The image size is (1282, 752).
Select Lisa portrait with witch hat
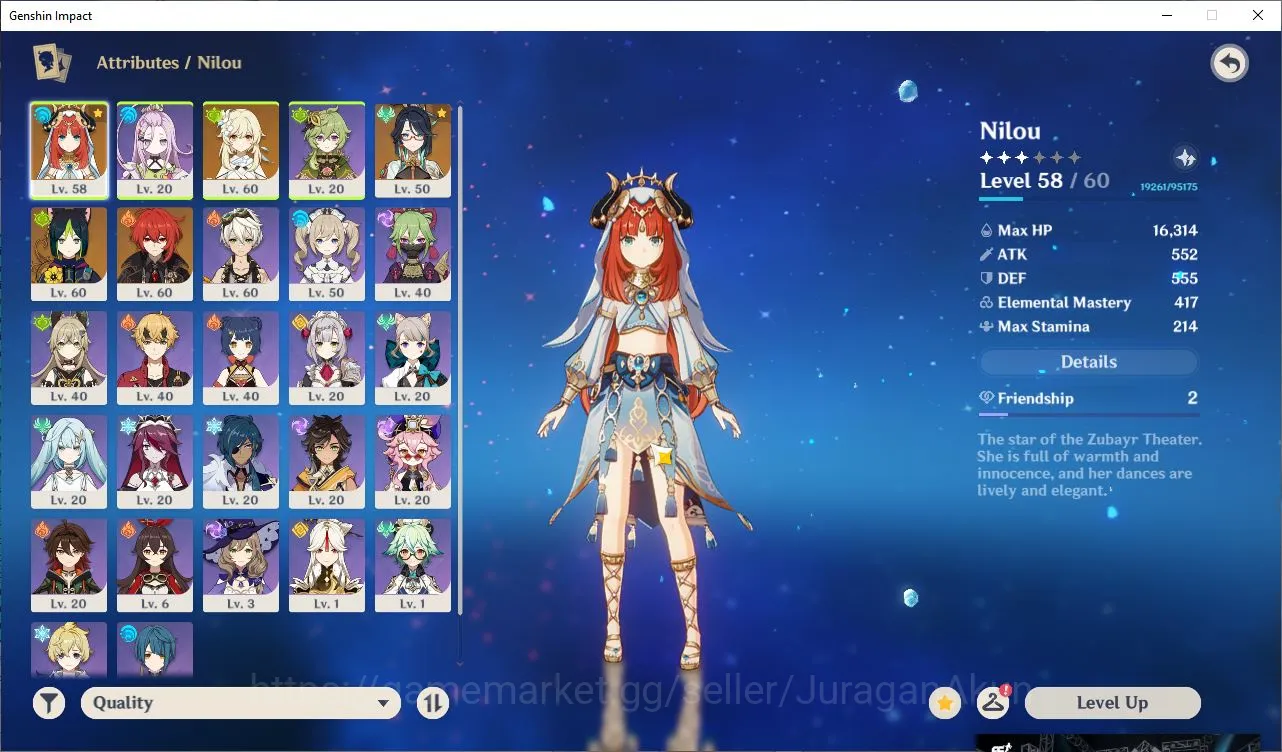pyautogui.click(x=241, y=566)
